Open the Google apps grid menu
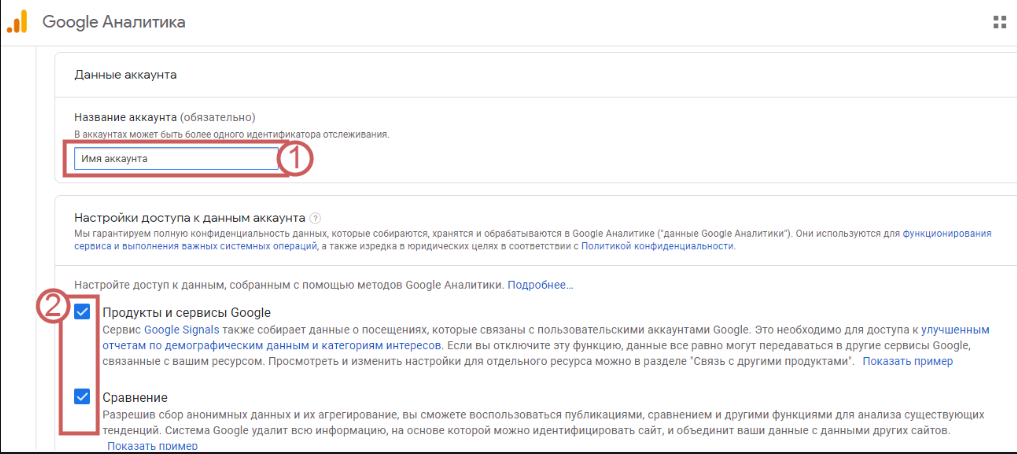1017x454 pixels. click(998, 22)
